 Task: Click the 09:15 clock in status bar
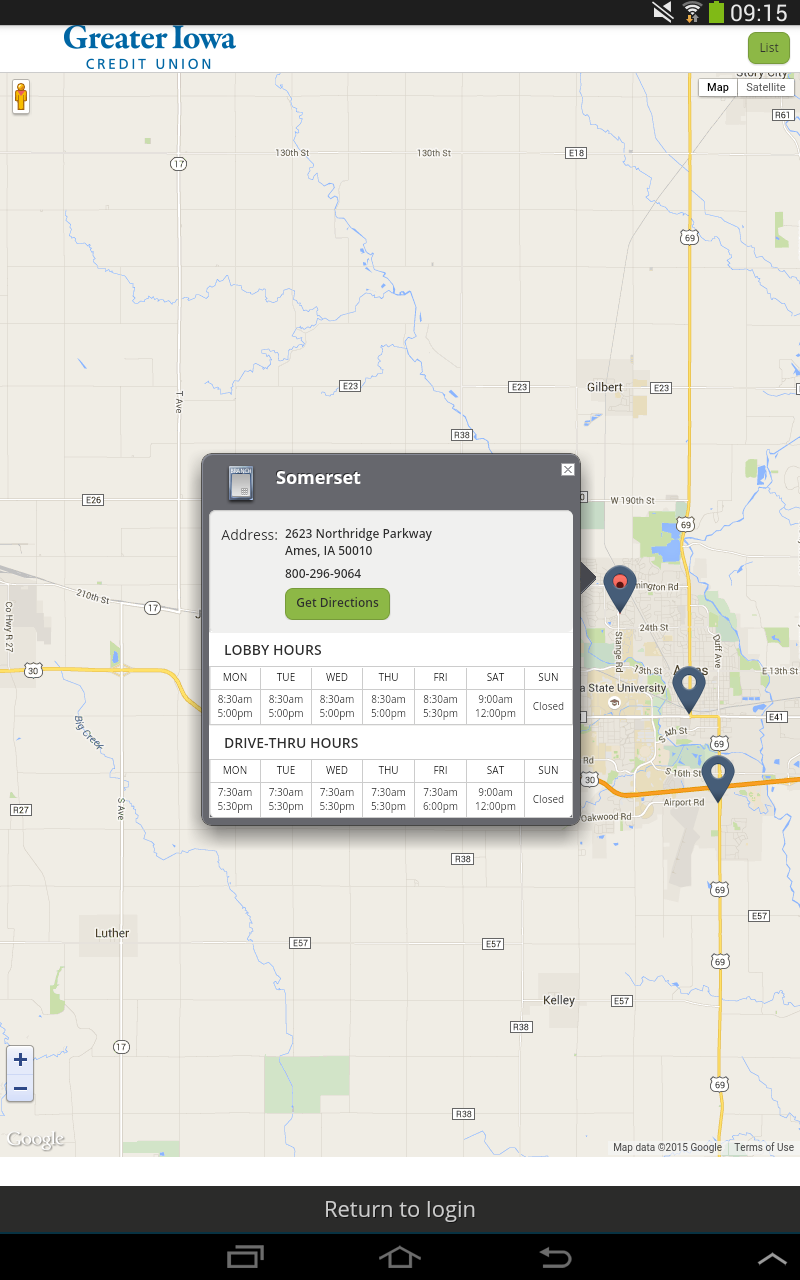tap(760, 12)
